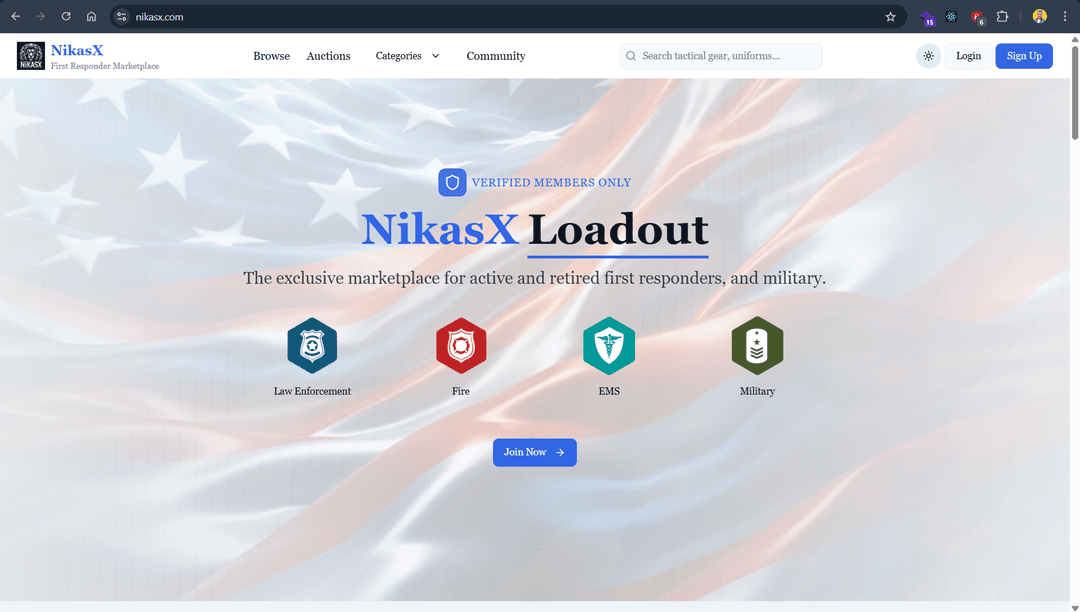The height and width of the screenshot is (612, 1080).
Task: Reload the page in browser
Action: click(x=66, y=17)
